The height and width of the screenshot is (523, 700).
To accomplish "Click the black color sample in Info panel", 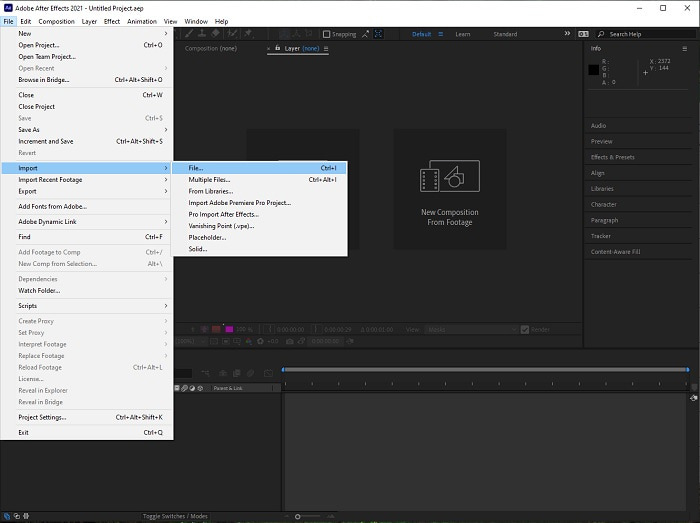I will pos(593,70).
